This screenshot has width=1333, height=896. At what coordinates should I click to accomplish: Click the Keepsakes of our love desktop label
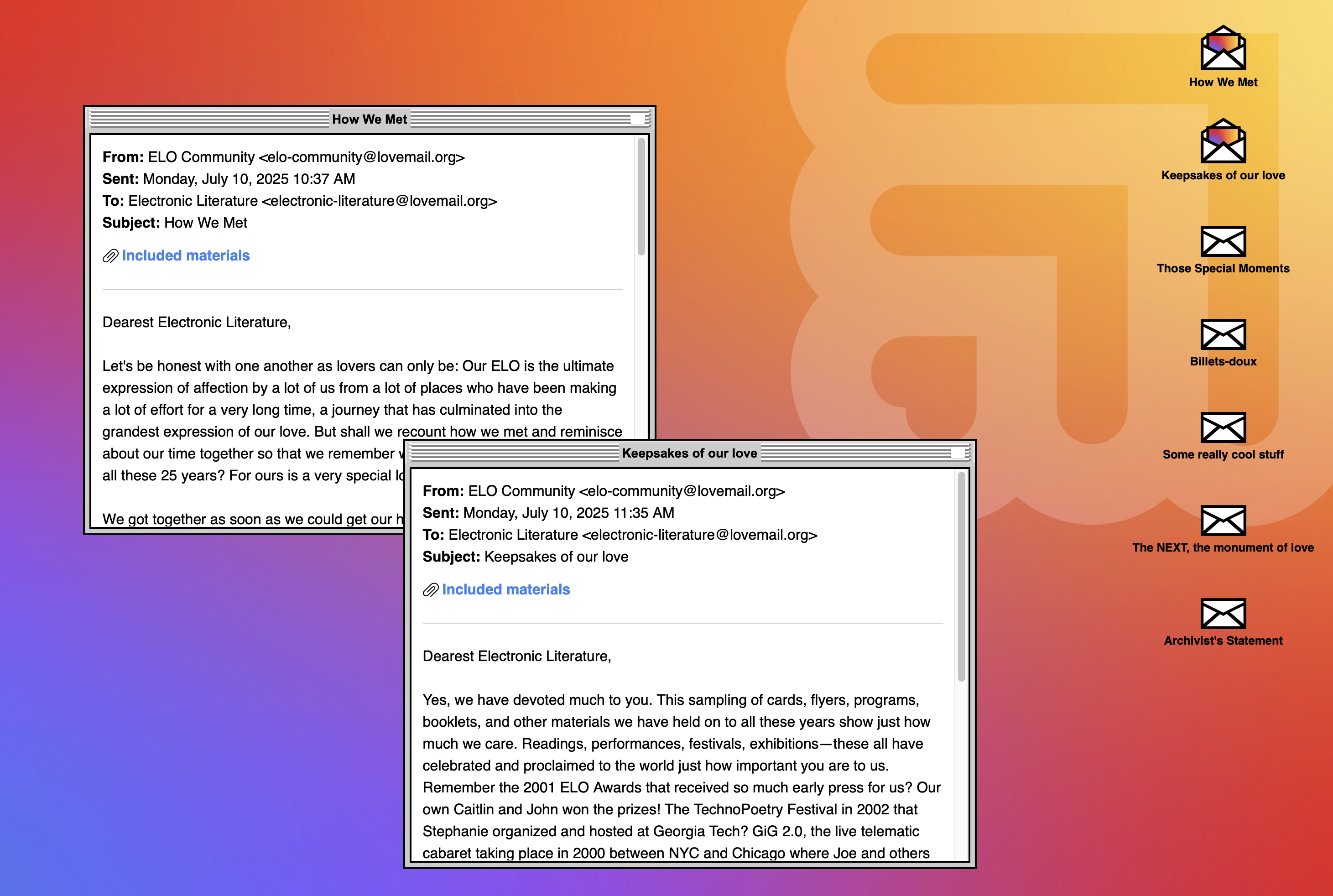(x=1223, y=176)
